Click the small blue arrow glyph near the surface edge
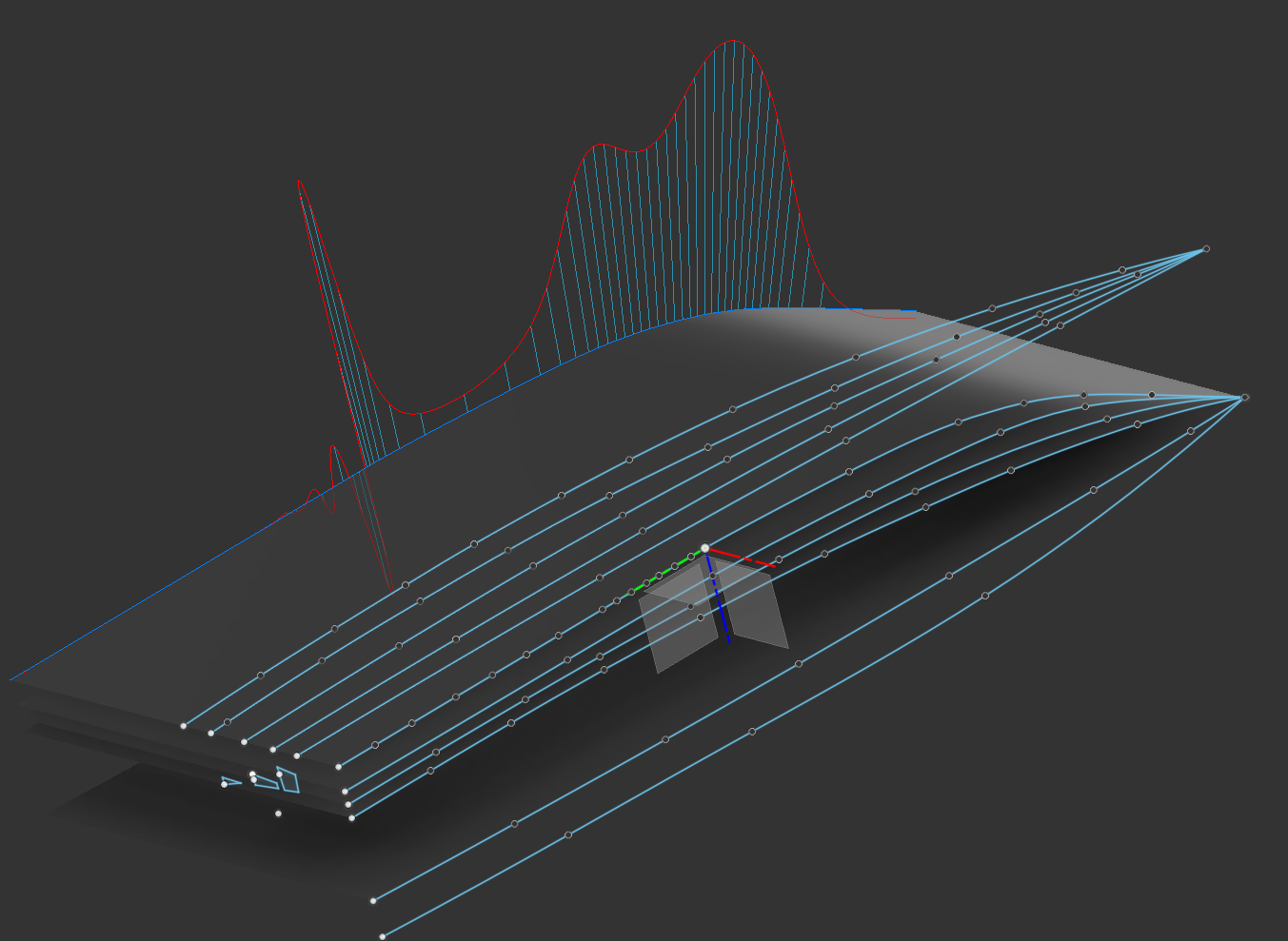The height and width of the screenshot is (941, 1288). 232,781
